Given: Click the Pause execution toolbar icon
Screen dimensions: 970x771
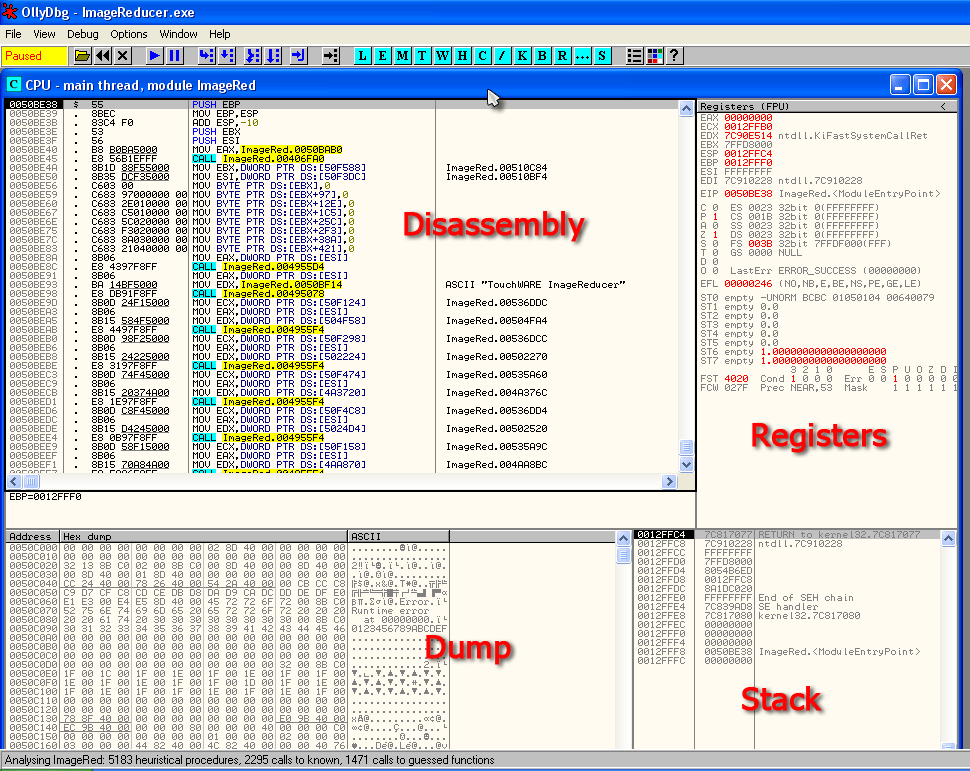Looking at the screenshot, I should 174,56.
